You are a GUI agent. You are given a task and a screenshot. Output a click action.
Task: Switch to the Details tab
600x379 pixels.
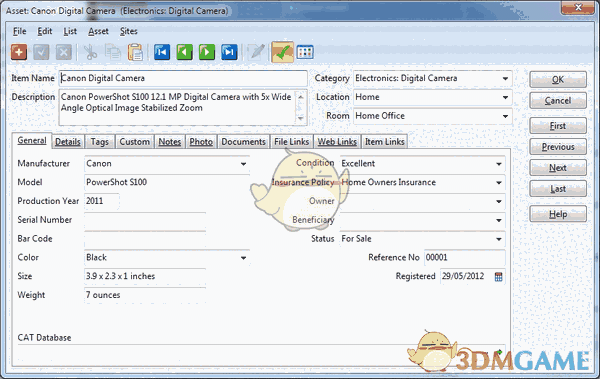tap(68, 142)
